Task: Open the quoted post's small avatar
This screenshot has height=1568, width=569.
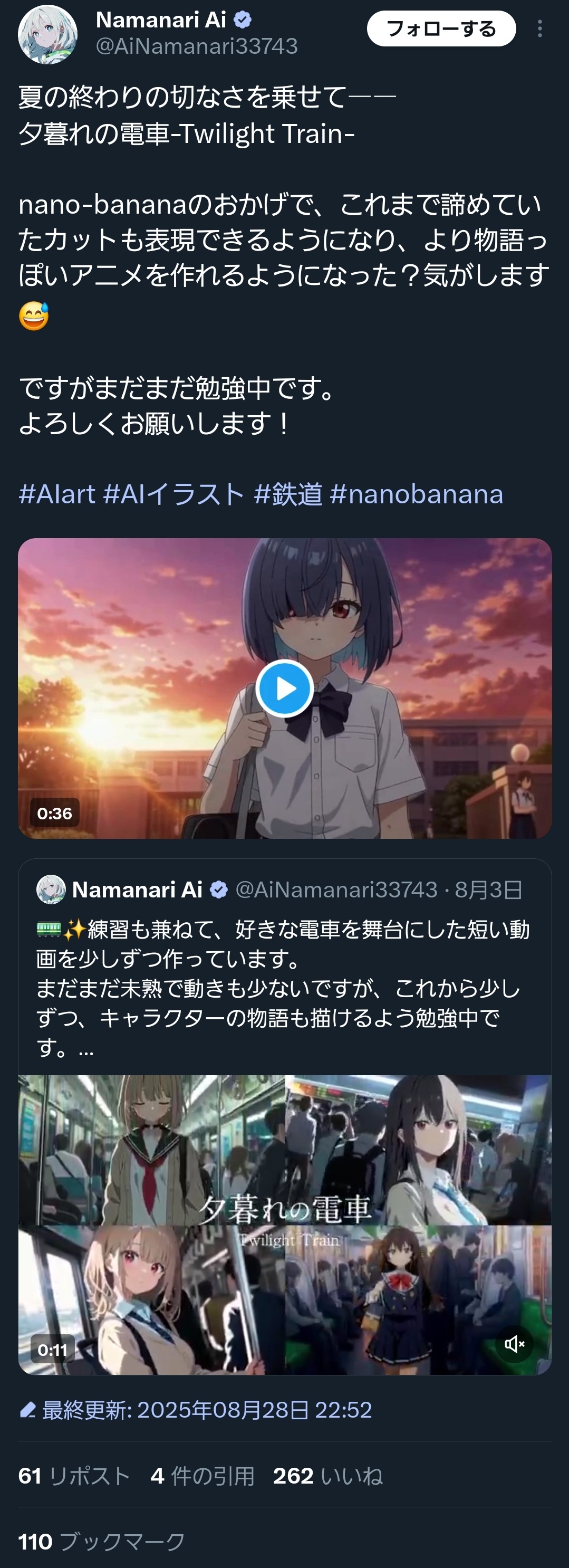Action: pos(51,890)
